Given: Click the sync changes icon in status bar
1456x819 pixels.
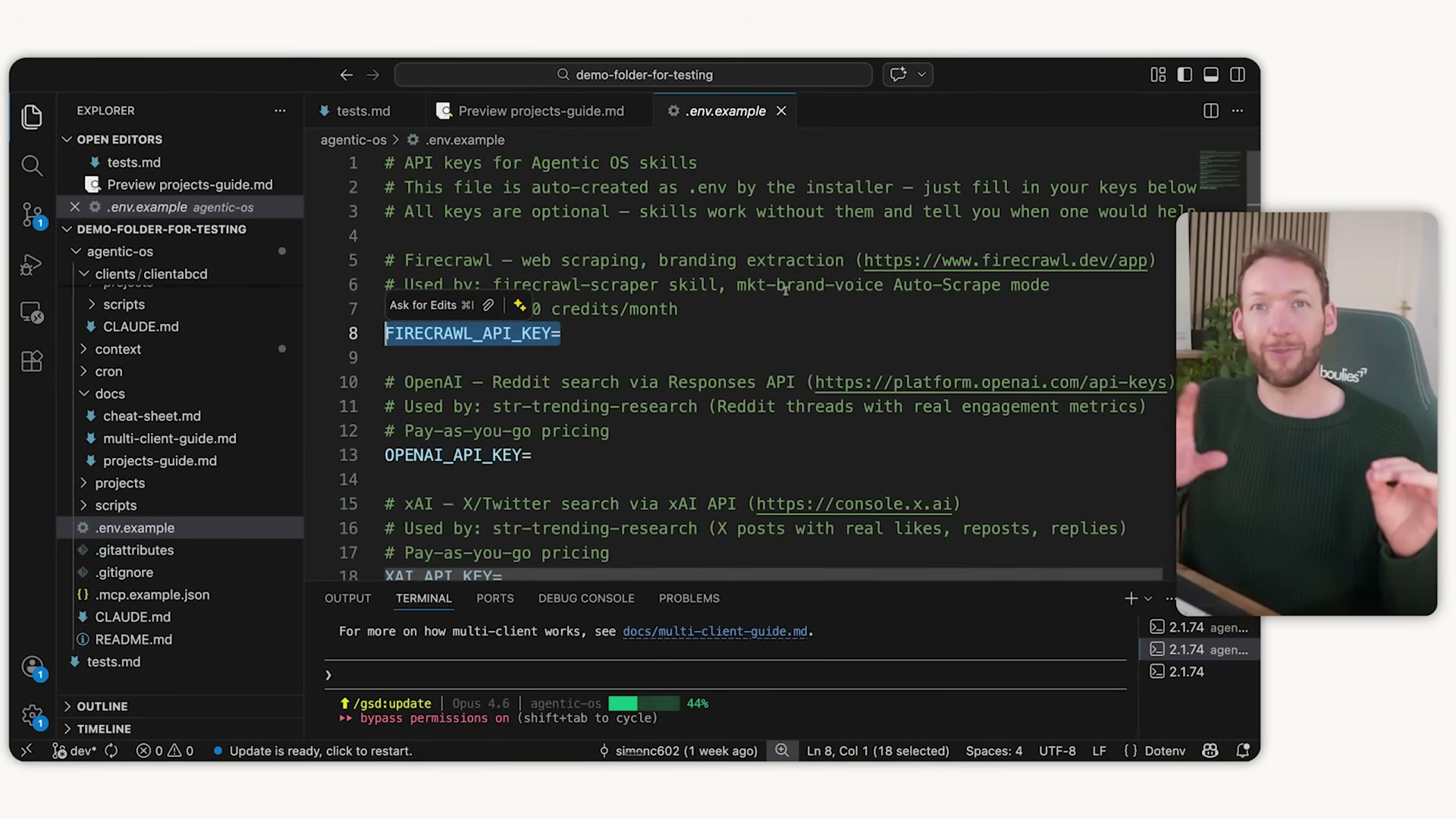Looking at the screenshot, I should (111, 751).
